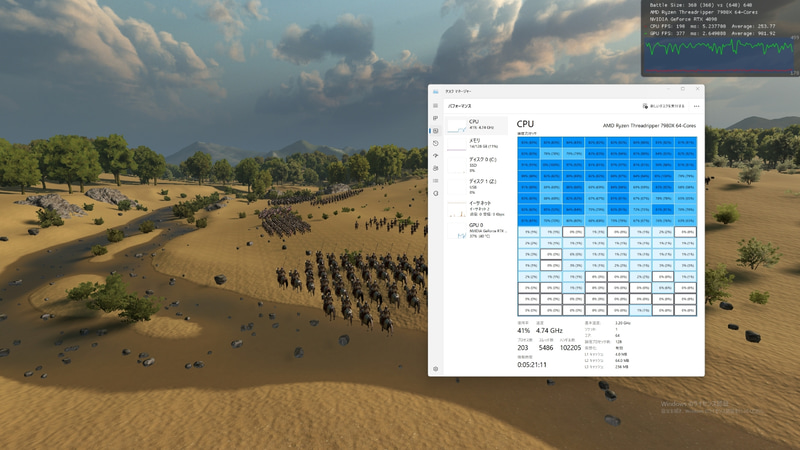Open Startup apps page icon in sidebar
This screenshot has height=450, width=800.
(435, 156)
